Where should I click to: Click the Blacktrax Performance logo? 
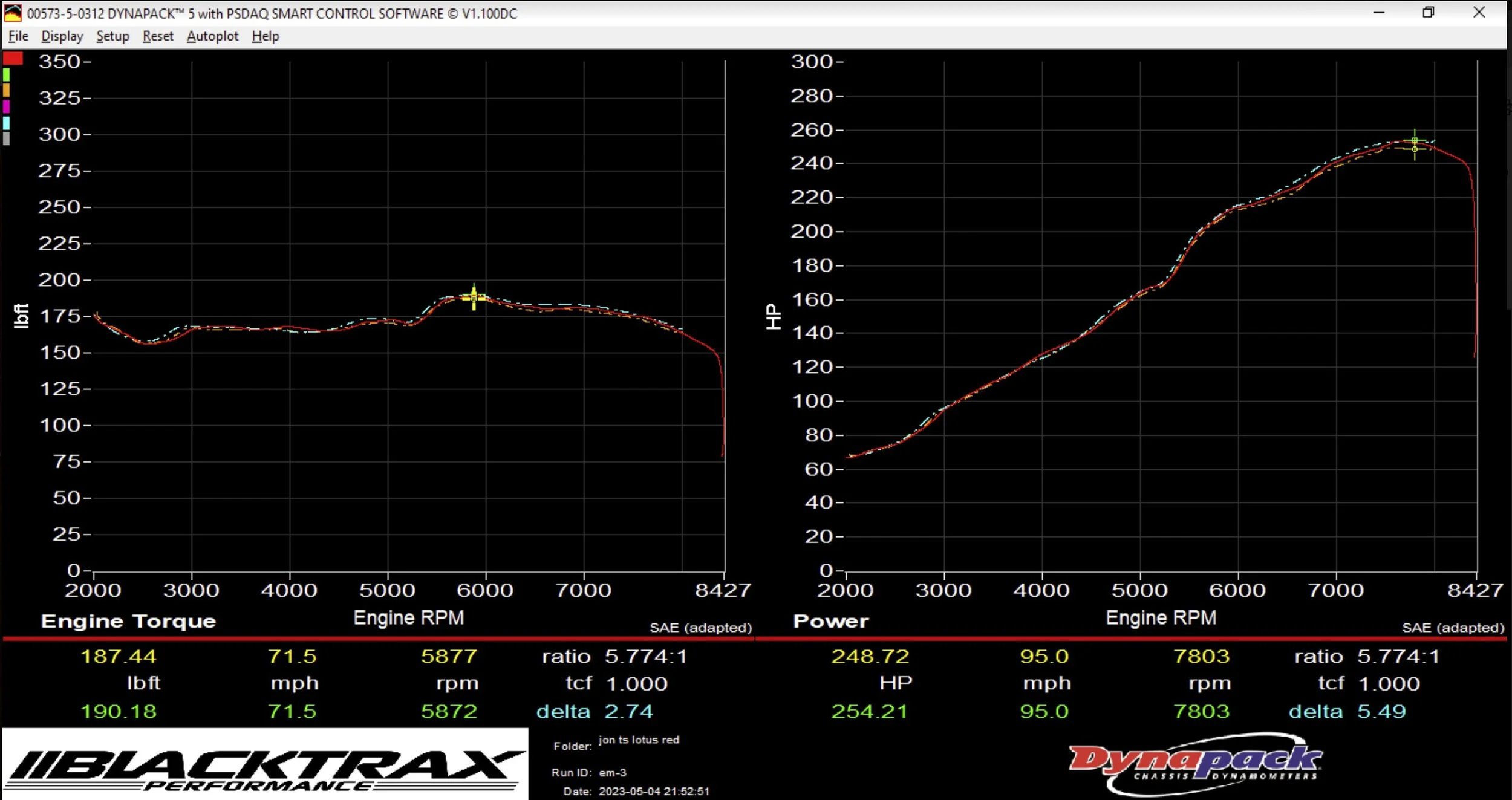pyautogui.click(x=265, y=766)
